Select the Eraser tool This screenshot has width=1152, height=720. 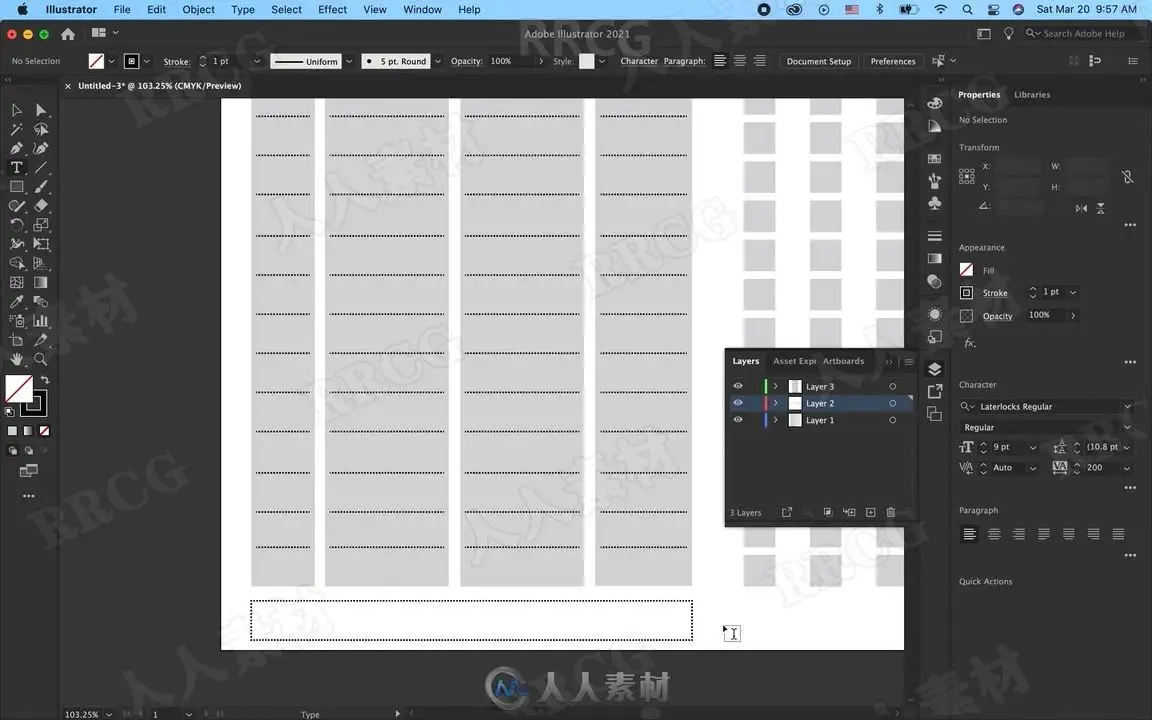point(40,206)
